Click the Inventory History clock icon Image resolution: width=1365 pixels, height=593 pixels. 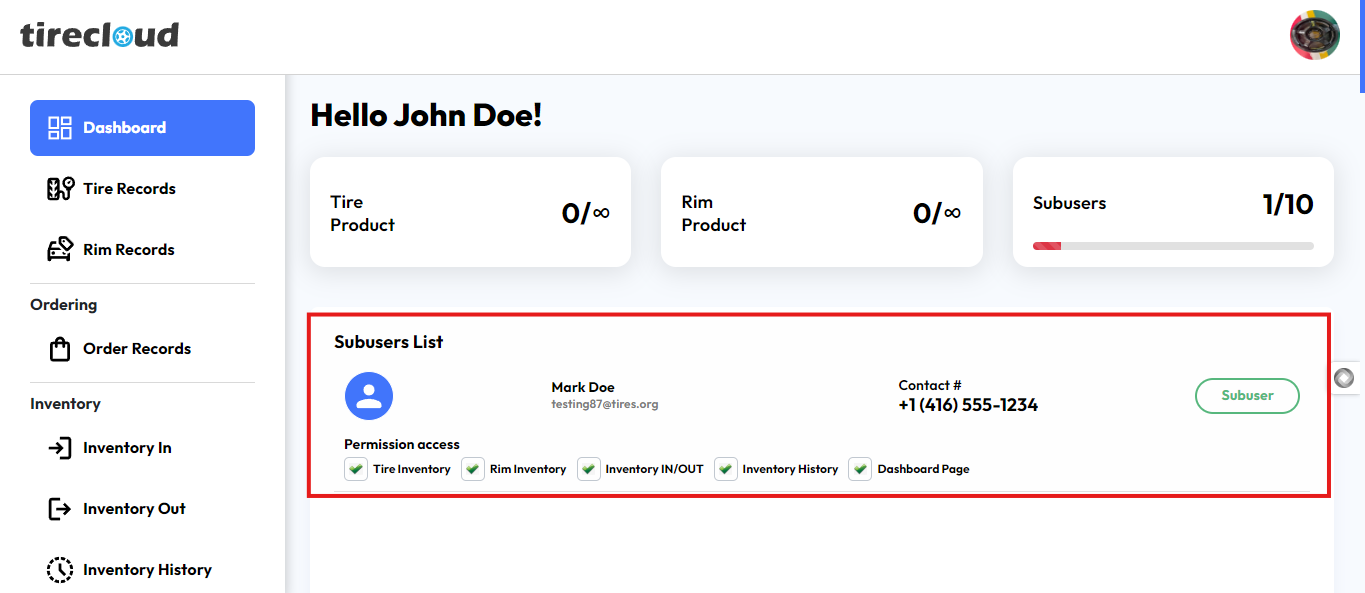point(60,570)
